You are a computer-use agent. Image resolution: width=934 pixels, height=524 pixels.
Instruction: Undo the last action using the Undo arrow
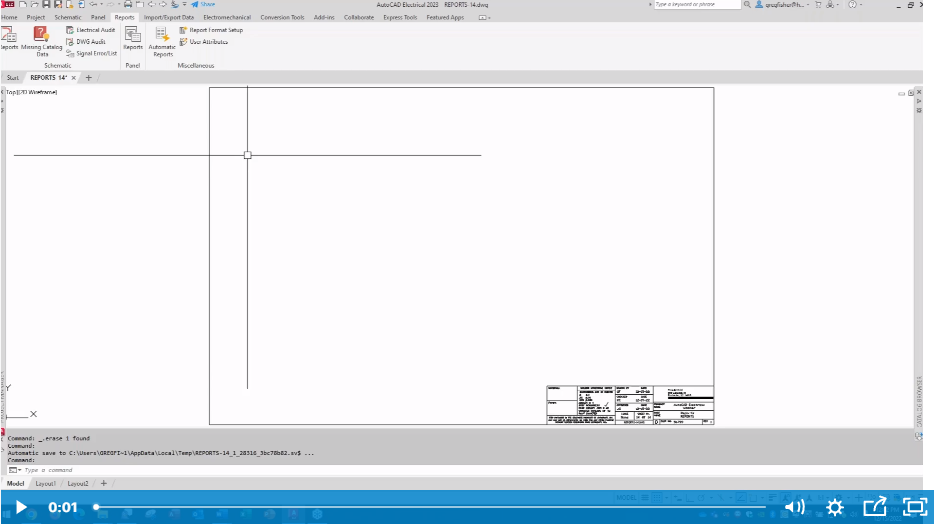click(93, 4)
